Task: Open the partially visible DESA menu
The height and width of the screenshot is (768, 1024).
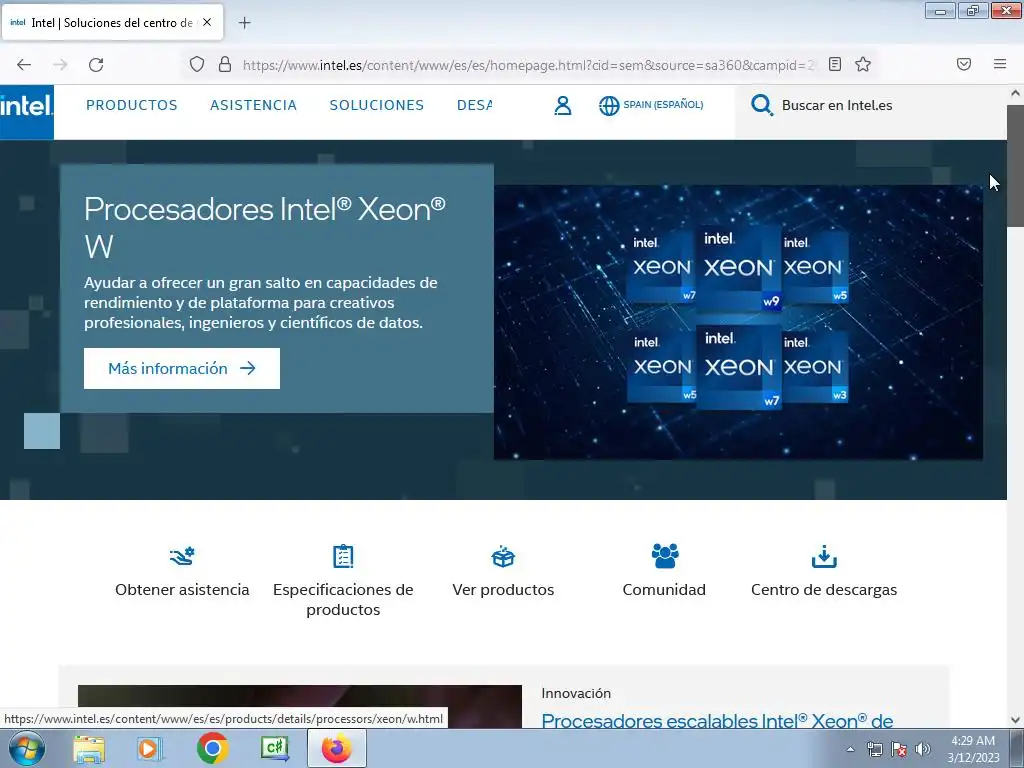Action: point(475,105)
